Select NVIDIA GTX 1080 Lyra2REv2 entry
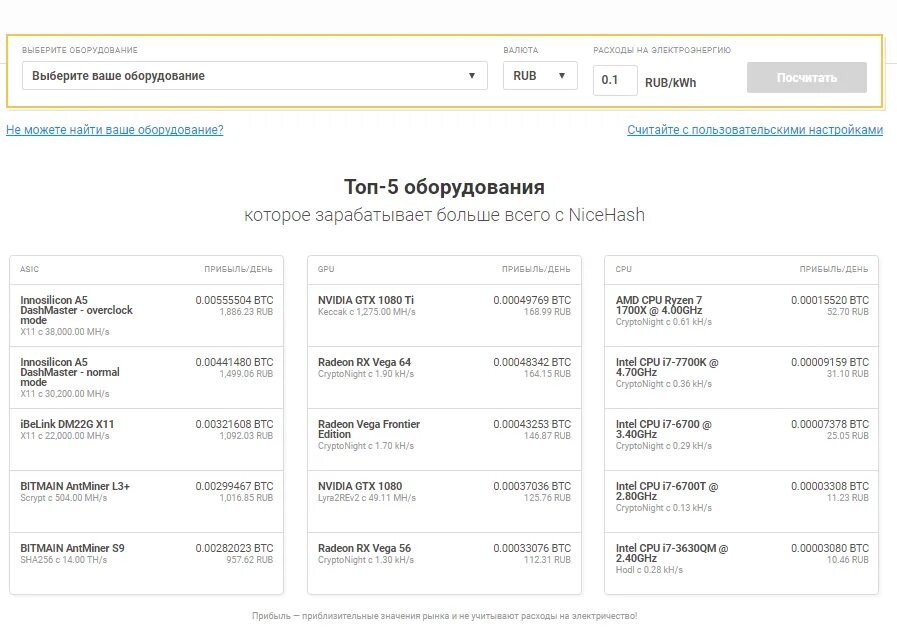The height and width of the screenshot is (630, 897). point(444,501)
